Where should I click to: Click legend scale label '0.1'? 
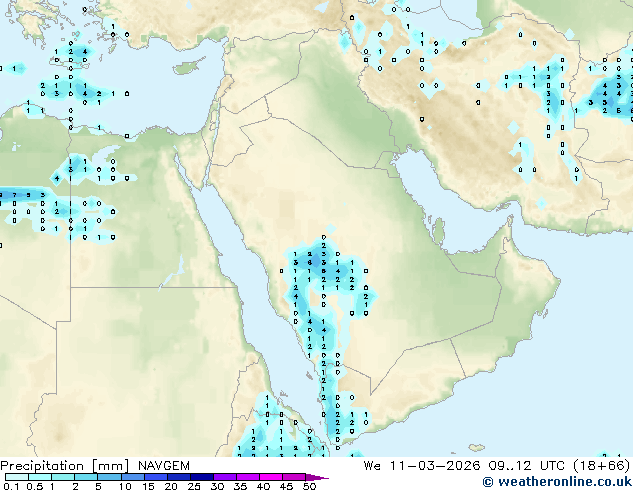click(x=11, y=486)
